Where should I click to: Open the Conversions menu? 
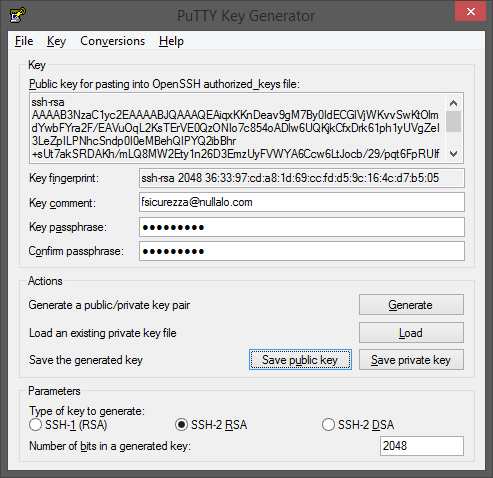click(x=113, y=41)
